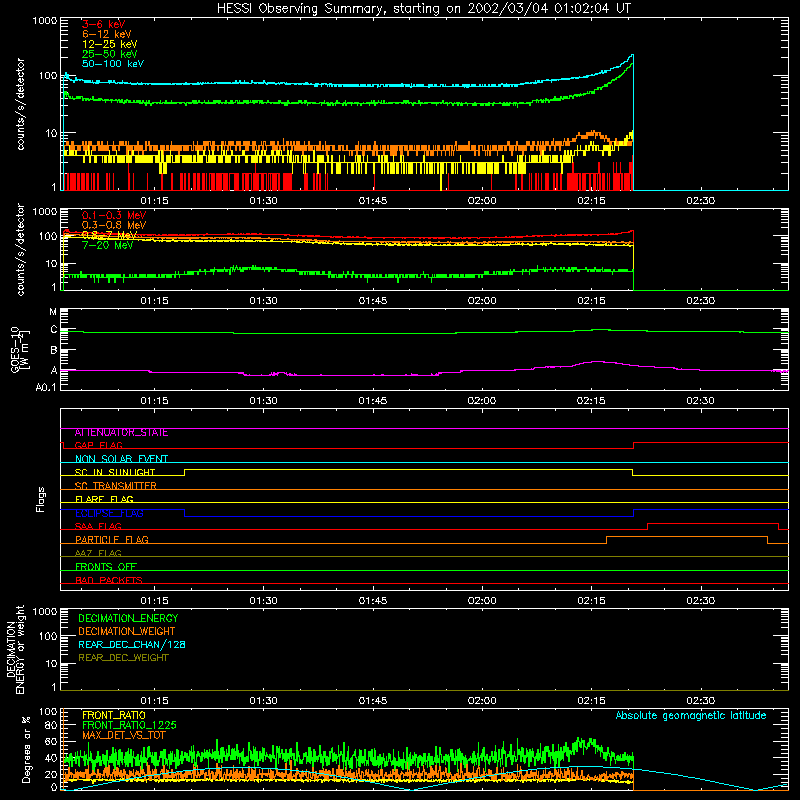800x800 pixels.
Task: Click the Absolute geomagnetic latitude label
Action: point(691,716)
